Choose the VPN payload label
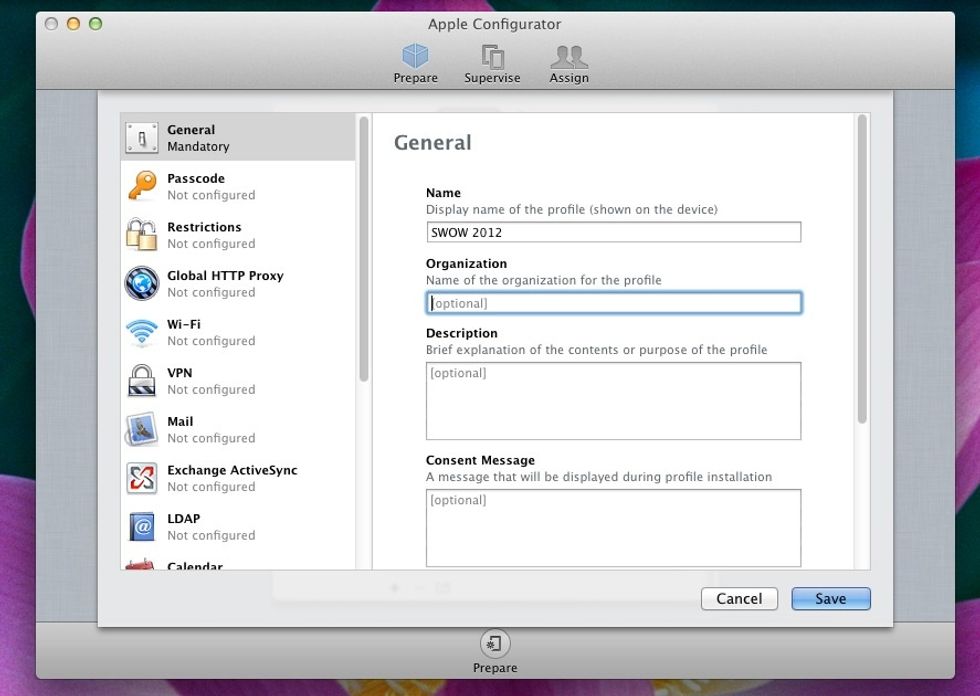This screenshot has height=696, width=980. [179, 373]
